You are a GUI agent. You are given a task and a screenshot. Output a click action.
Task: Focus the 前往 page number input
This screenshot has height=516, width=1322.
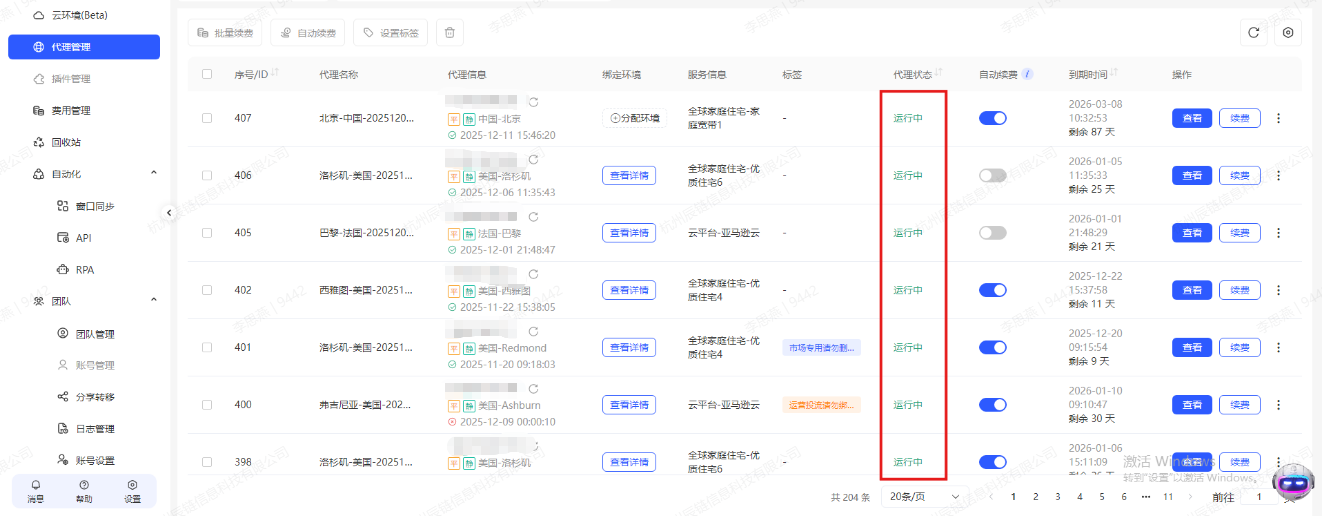point(1258,496)
